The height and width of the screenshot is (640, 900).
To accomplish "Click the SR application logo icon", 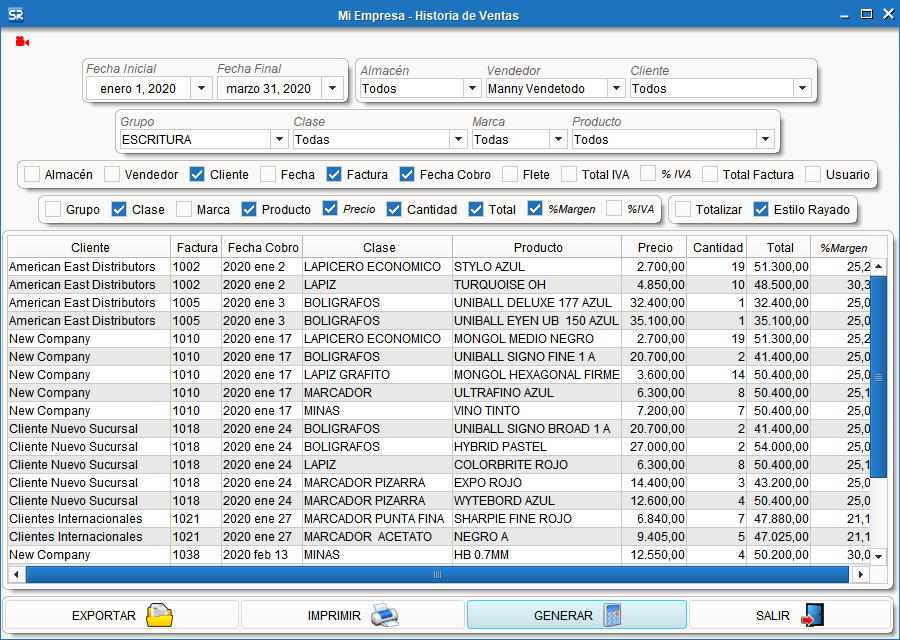I will pyautogui.click(x=15, y=15).
